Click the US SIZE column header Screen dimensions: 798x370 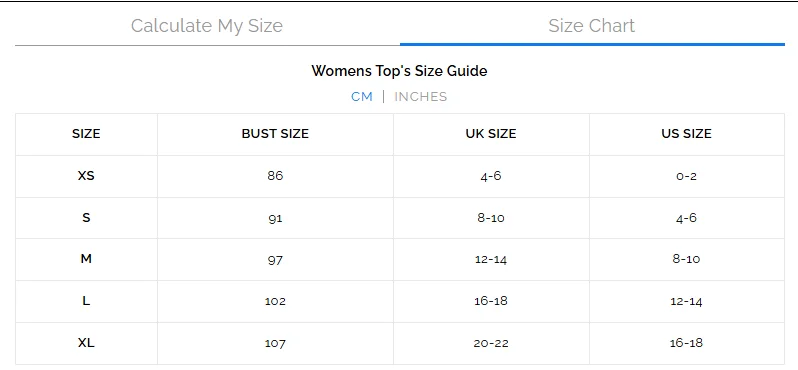[x=686, y=134]
